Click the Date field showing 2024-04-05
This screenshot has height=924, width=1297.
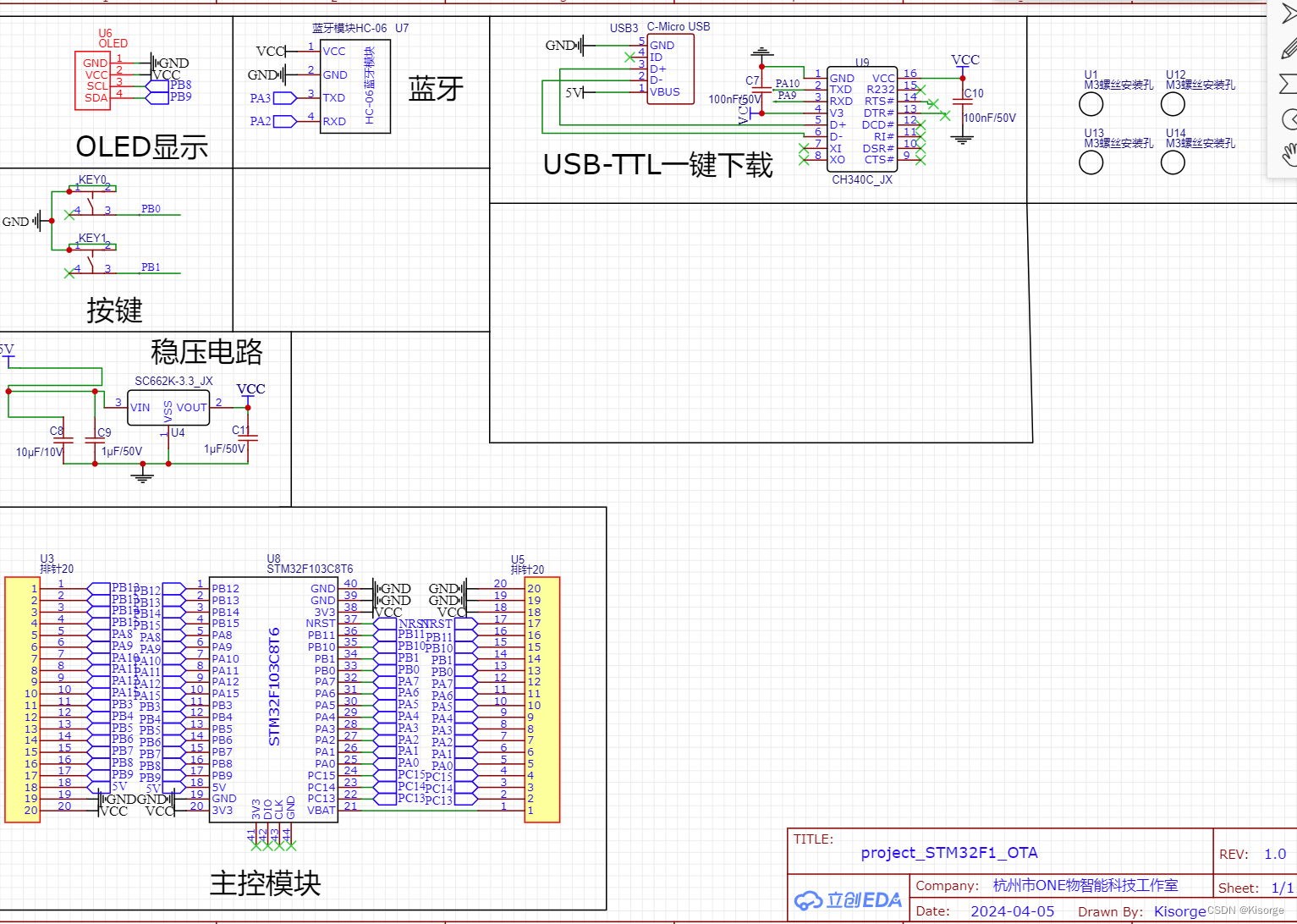(x=1013, y=910)
